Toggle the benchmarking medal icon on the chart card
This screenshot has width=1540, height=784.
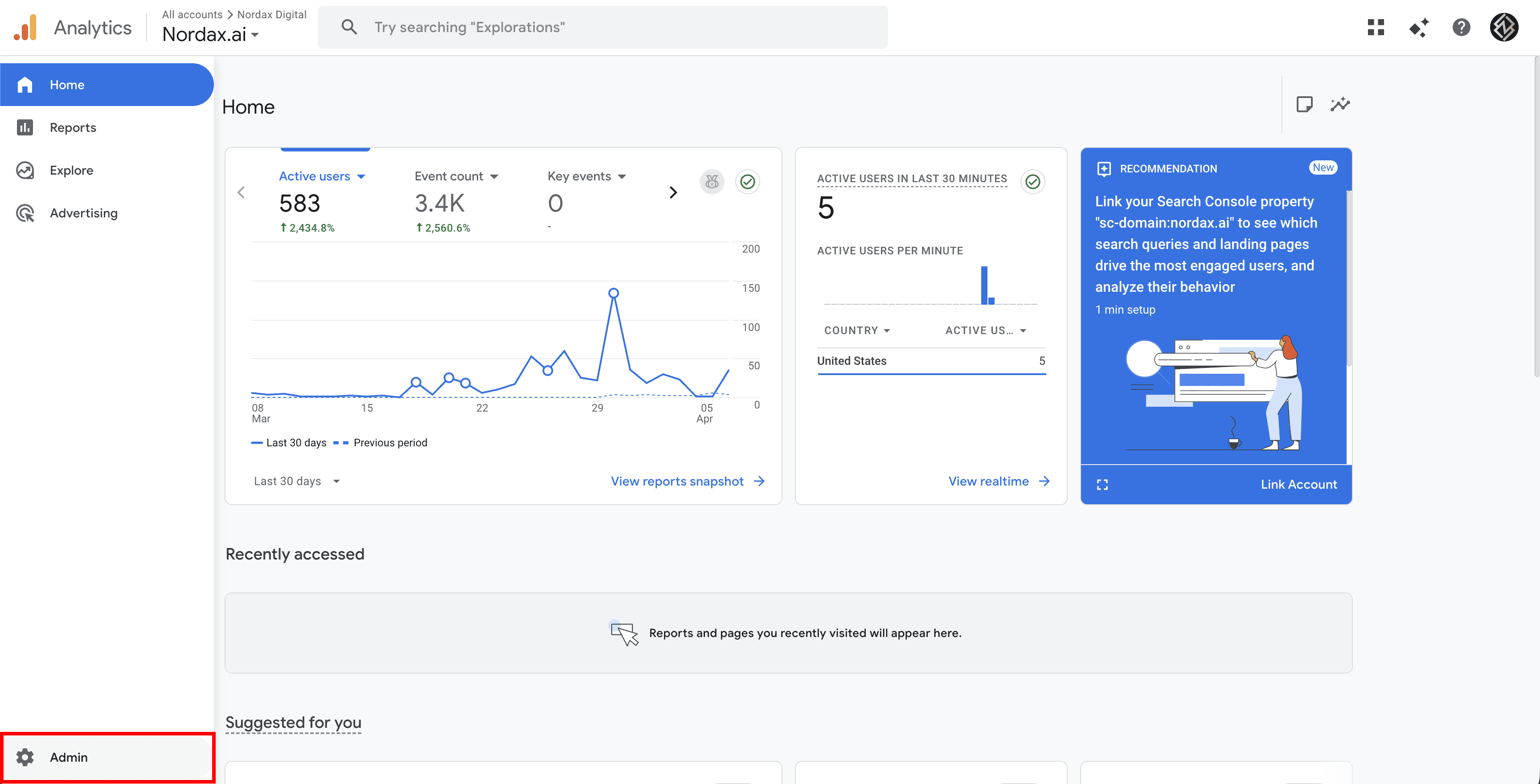click(x=712, y=182)
